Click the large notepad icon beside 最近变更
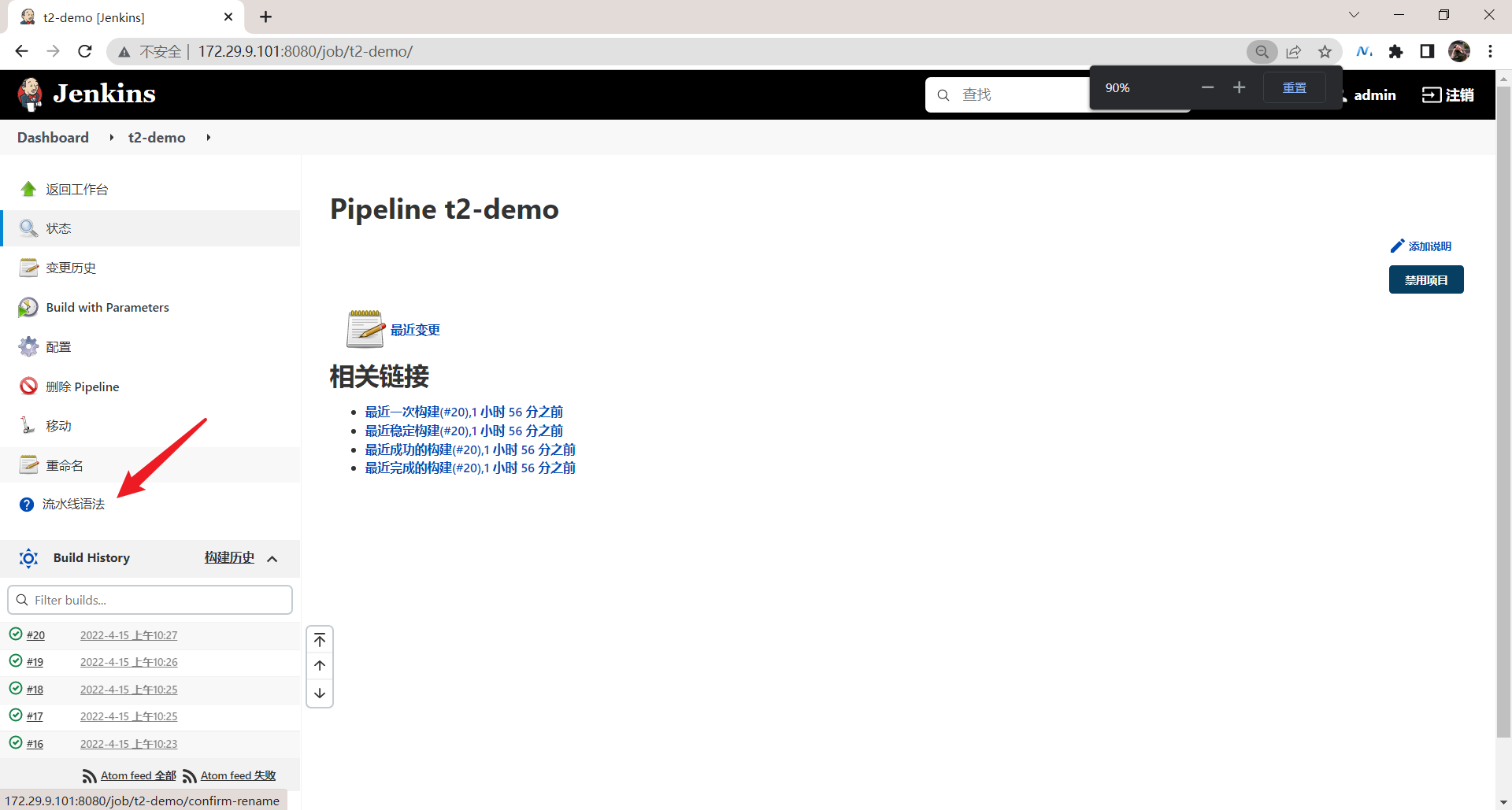 tap(365, 329)
